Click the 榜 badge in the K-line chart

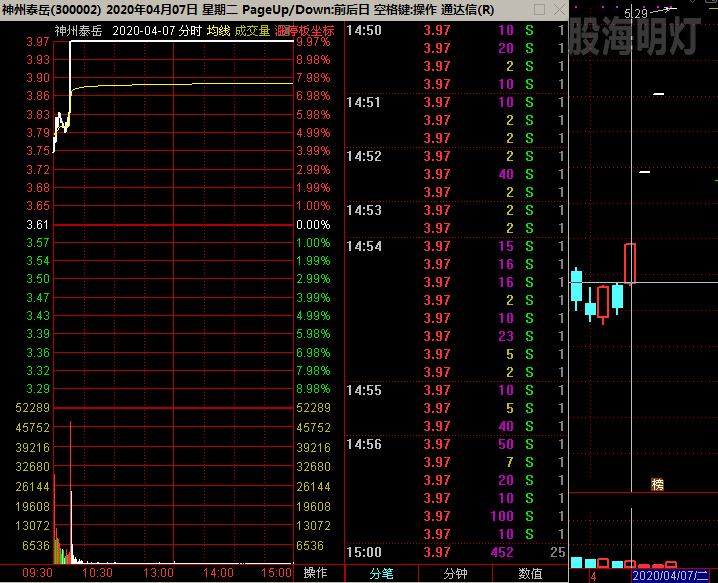pyautogui.click(x=657, y=484)
